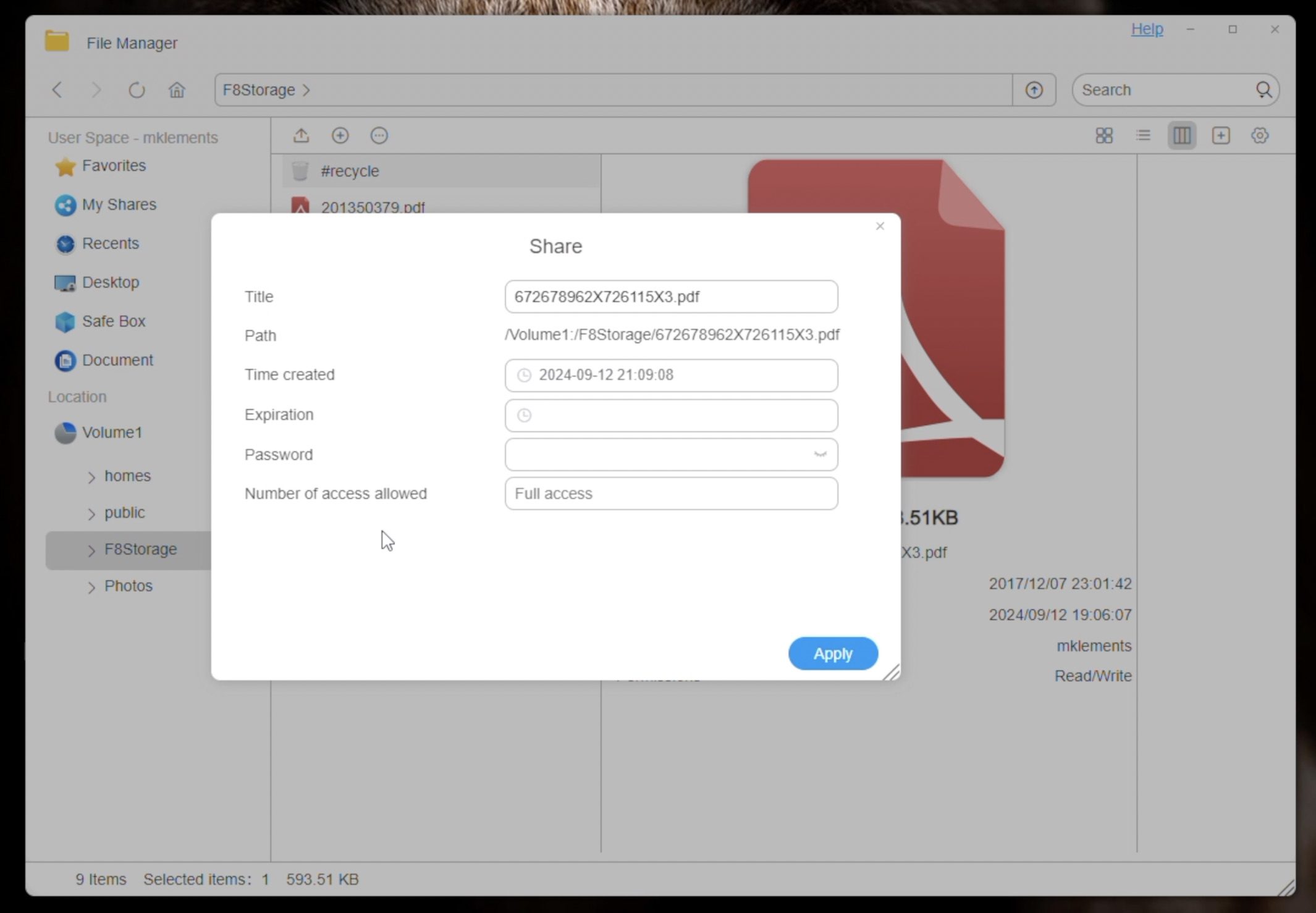Viewport: 1316px width, 913px height.
Task: Close the Share dialog
Action: pyautogui.click(x=880, y=226)
